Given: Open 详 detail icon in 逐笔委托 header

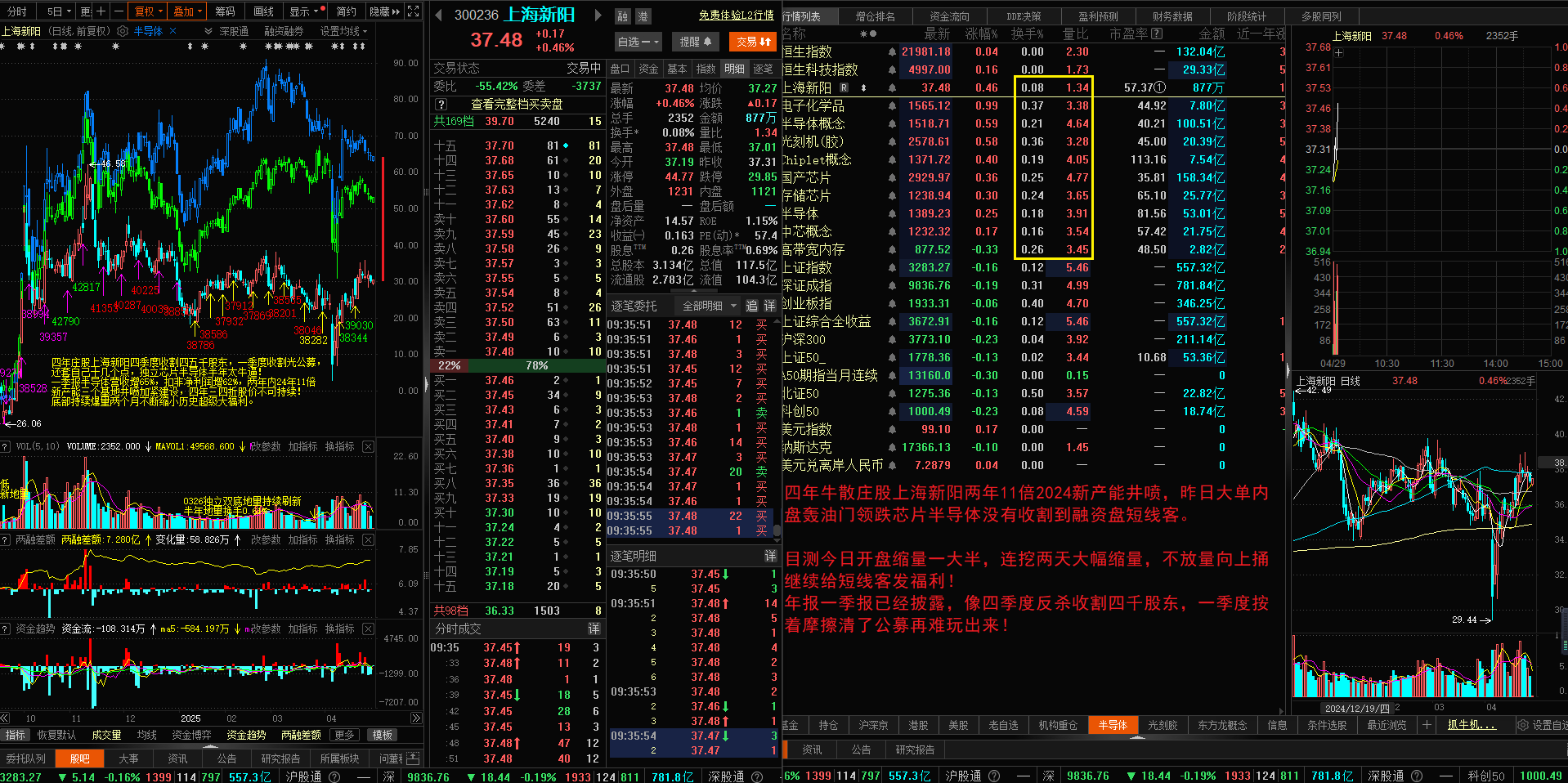Looking at the screenshot, I should tap(770, 306).
